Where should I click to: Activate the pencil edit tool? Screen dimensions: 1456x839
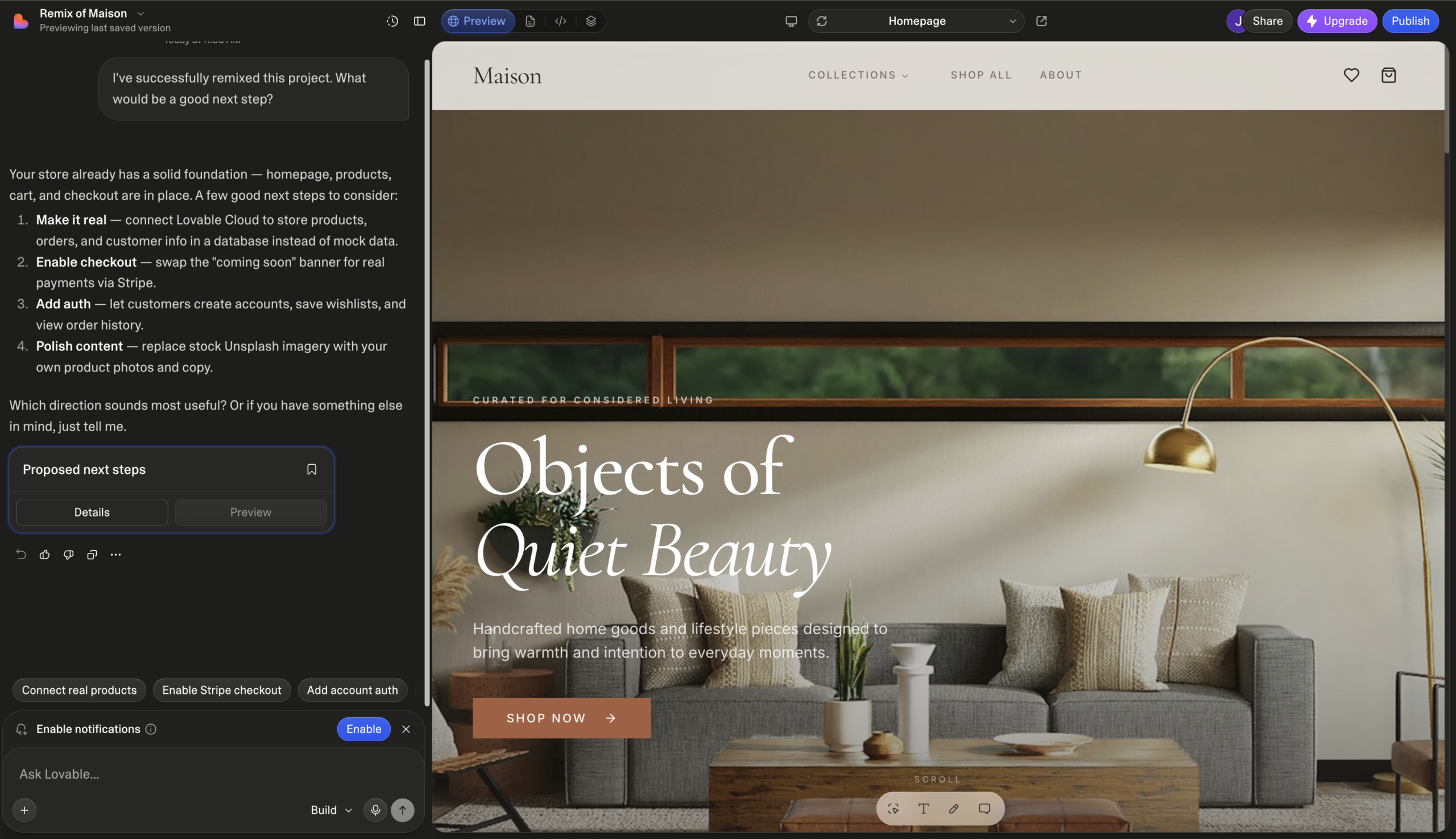[954, 808]
